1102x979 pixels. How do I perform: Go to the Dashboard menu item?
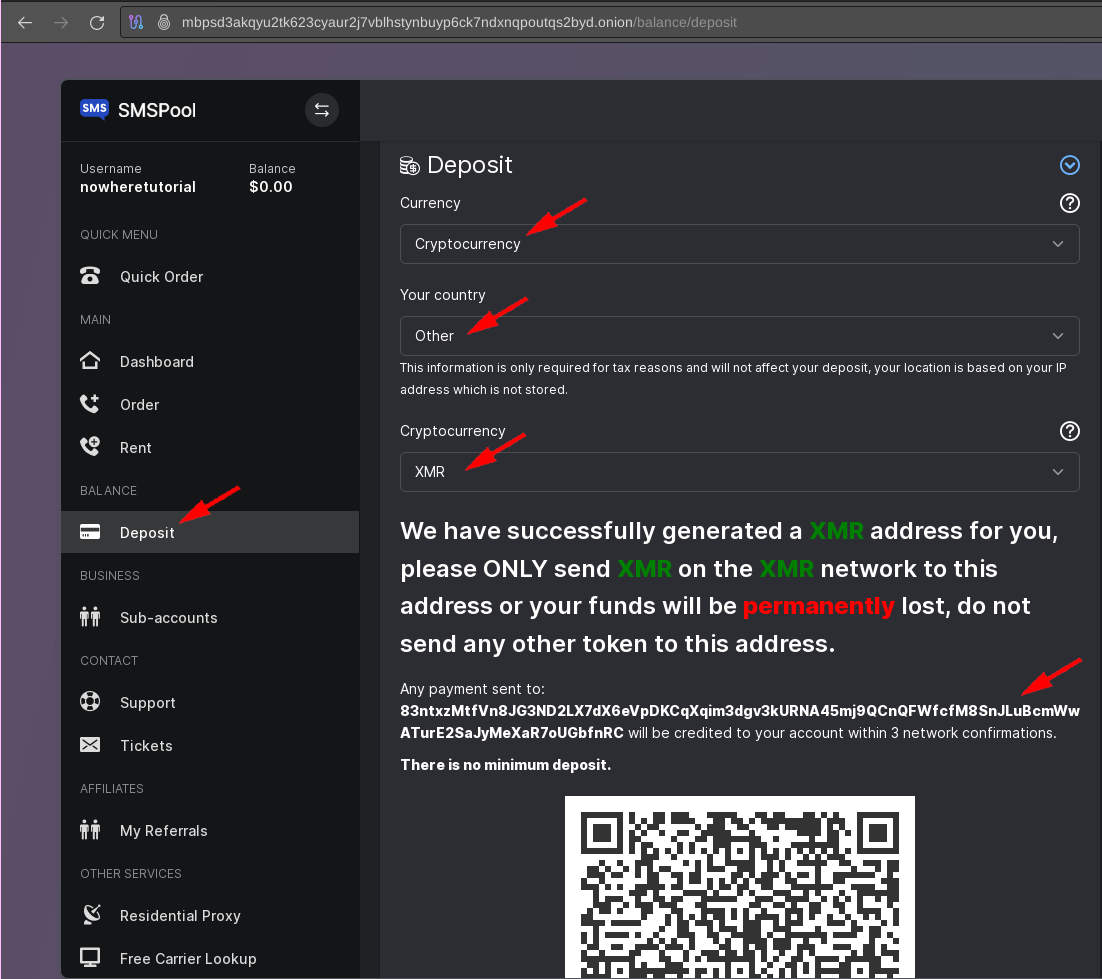point(210,362)
